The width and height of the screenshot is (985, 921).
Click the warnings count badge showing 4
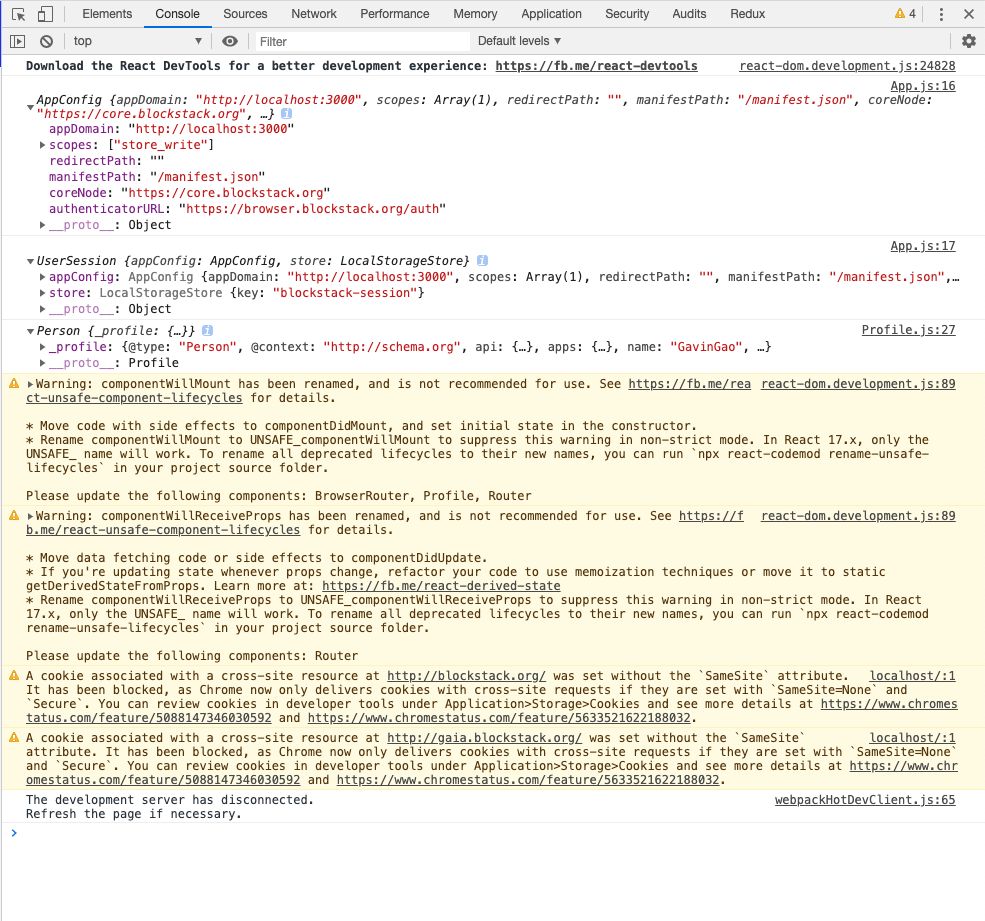coord(905,13)
